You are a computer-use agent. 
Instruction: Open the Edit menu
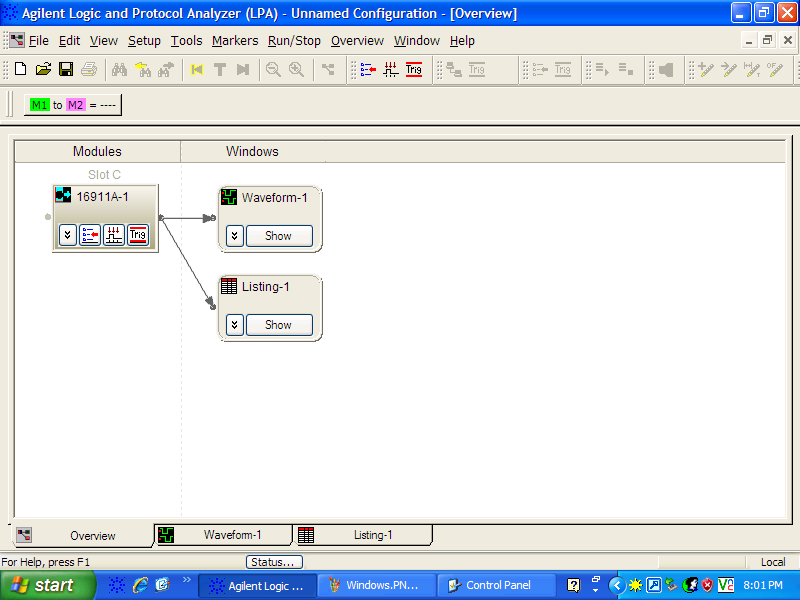pyautogui.click(x=69, y=41)
